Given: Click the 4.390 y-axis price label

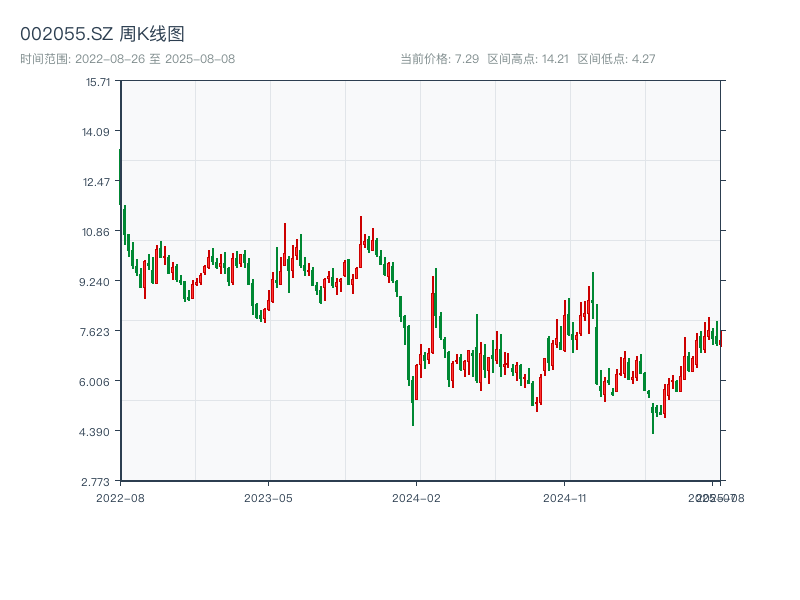Looking at the screenshot, I should (98, 432).
